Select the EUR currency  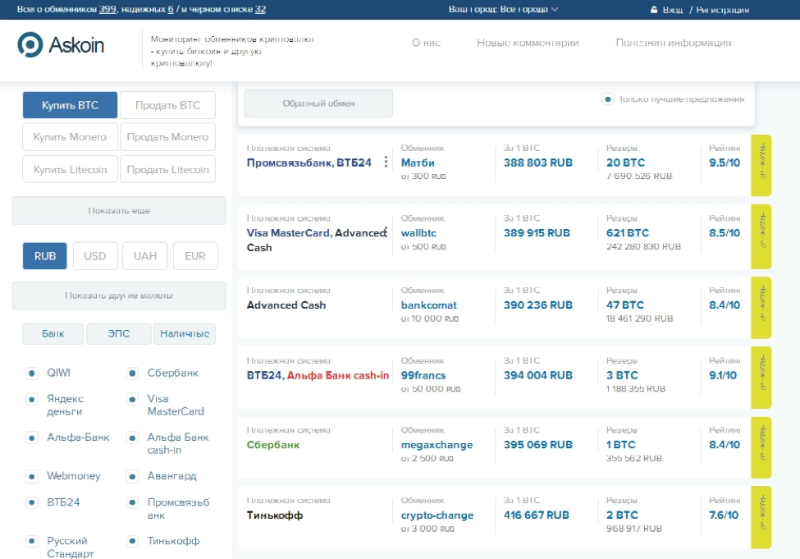[x=195, y=256]
